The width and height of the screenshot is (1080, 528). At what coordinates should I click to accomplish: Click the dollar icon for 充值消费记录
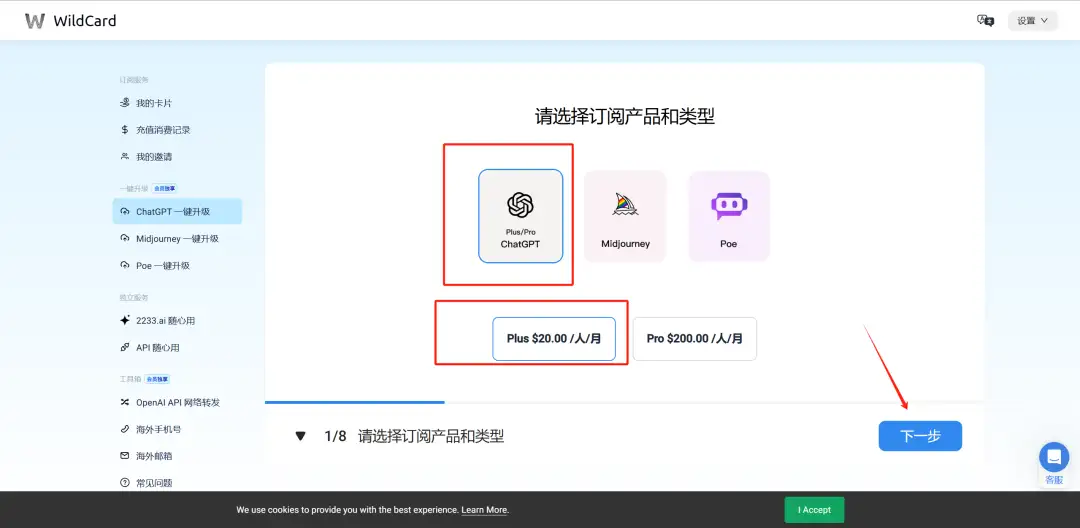pyautogui.click(x=125, y=129)
